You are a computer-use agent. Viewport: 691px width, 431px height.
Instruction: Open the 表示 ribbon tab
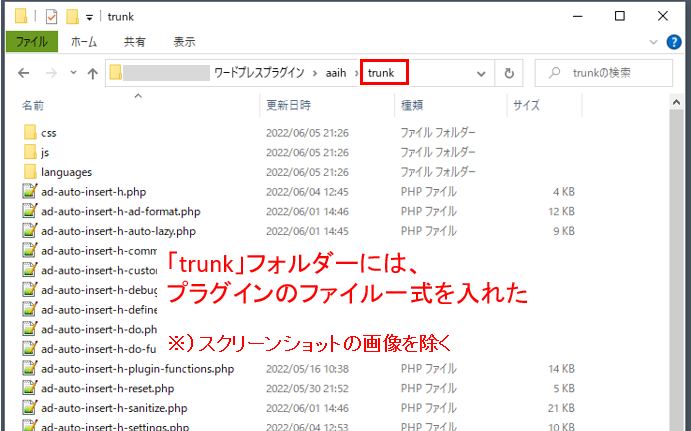click(184, 42)
